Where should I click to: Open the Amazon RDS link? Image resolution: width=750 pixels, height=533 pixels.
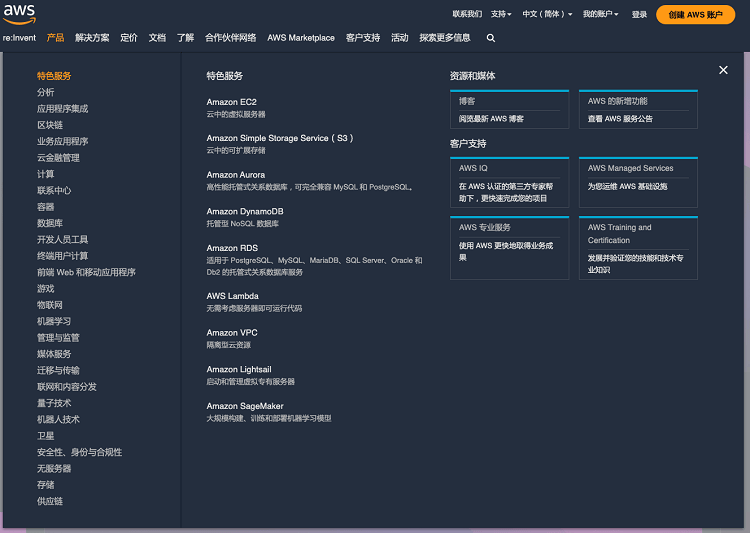point(232,248)
